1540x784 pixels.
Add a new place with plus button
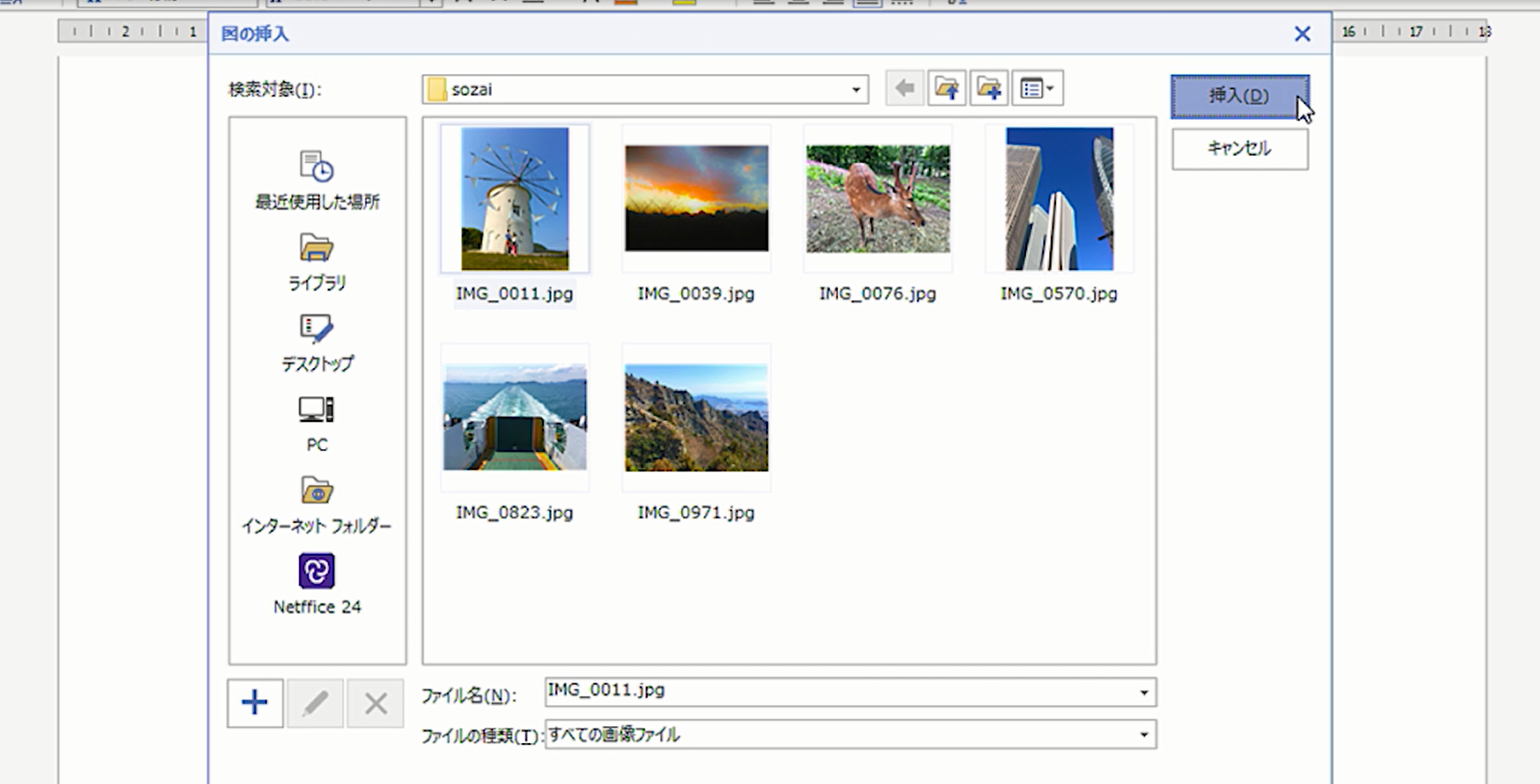255,703
